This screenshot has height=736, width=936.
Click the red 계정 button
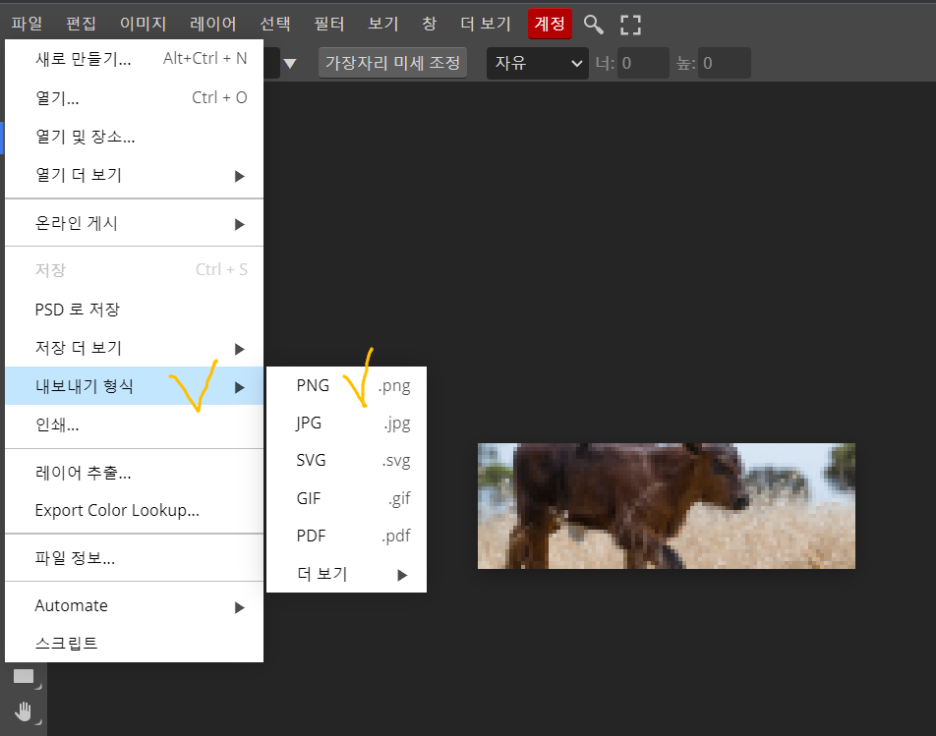[x=550, y=24]
